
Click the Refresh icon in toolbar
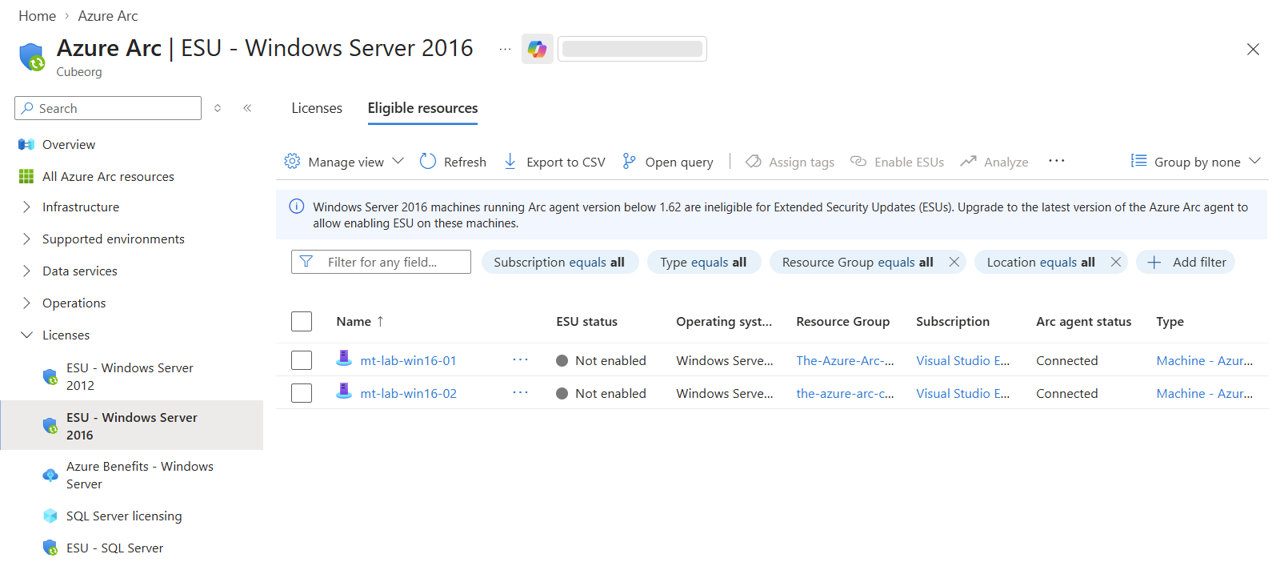click(x=428, y=161)
